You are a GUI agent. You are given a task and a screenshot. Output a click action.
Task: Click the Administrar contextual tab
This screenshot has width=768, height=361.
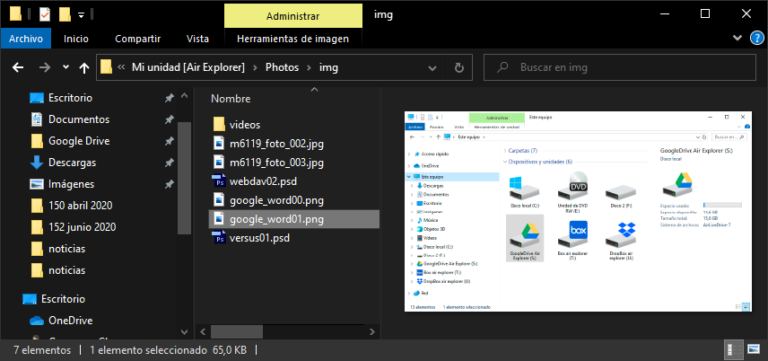click(x=293, y=16)
